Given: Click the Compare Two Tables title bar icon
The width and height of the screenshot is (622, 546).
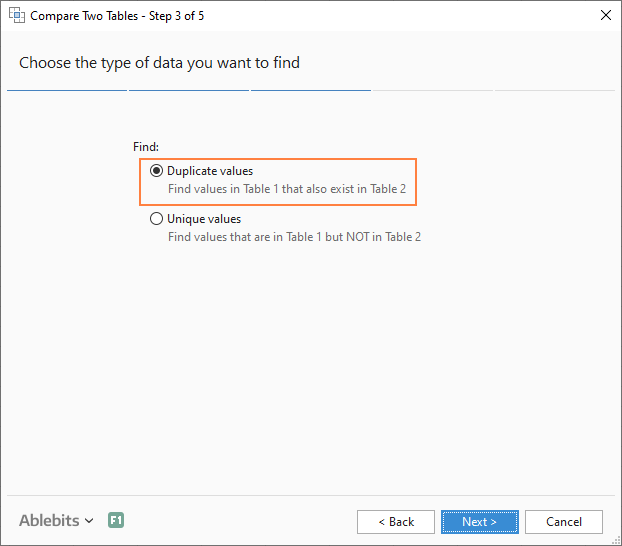Looking at the screenshot, I should click(x=17, y=16).
